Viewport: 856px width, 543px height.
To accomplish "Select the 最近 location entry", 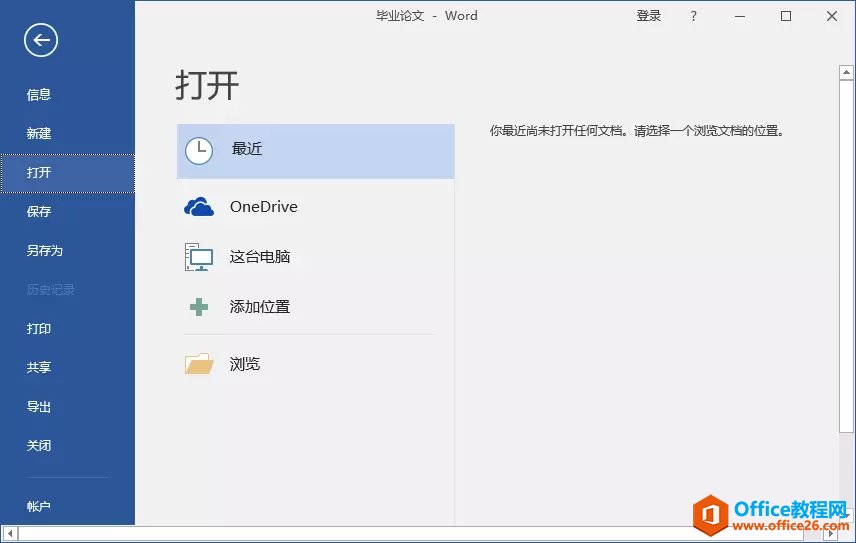I will point(316,151).
